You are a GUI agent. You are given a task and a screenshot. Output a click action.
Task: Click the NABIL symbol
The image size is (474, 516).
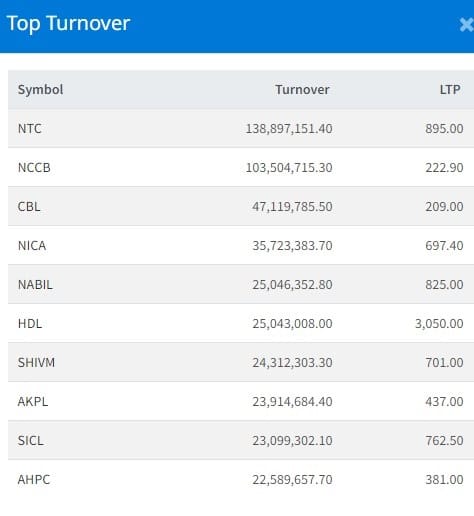35,285
